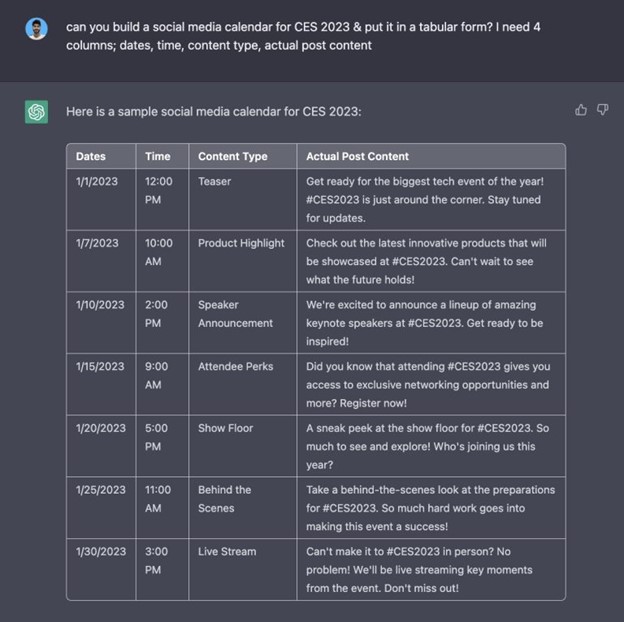Click the "Speaker Announcement" cell

point(235,314)
